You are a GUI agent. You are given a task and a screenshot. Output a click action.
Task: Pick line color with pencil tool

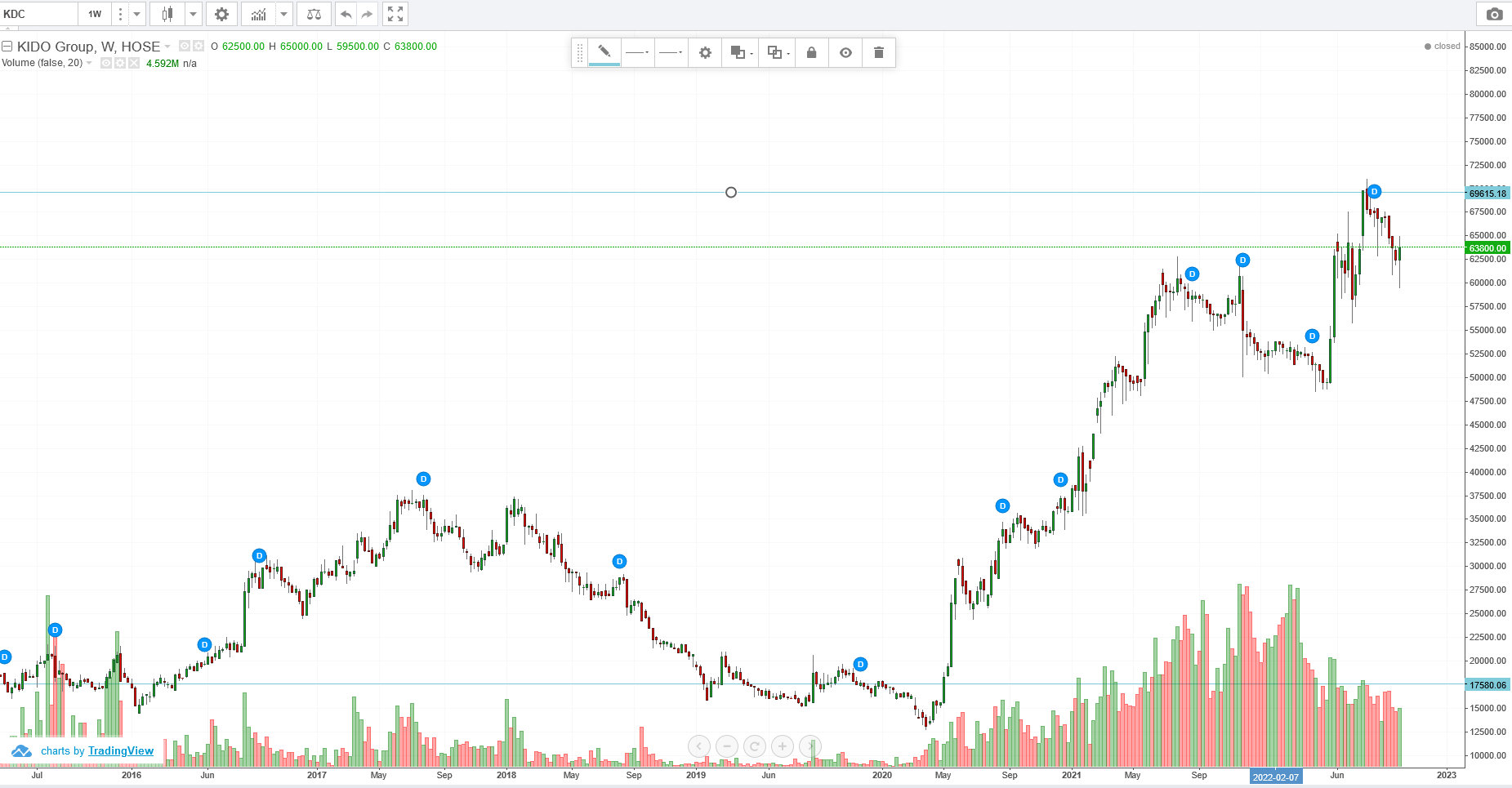[604, 52]
